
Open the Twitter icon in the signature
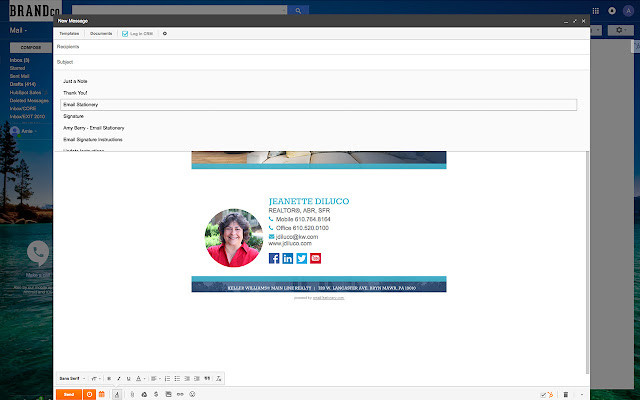click(x=302, y=258)
